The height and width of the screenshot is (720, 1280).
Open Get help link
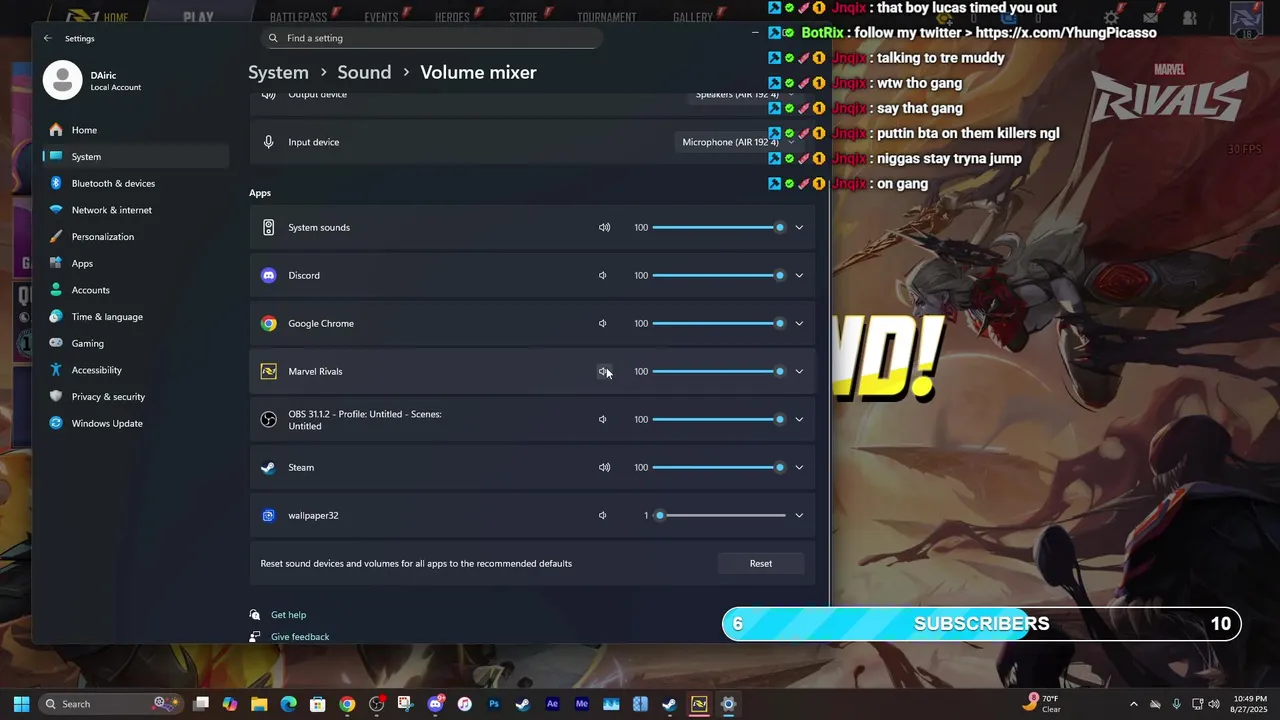[288, 615]
